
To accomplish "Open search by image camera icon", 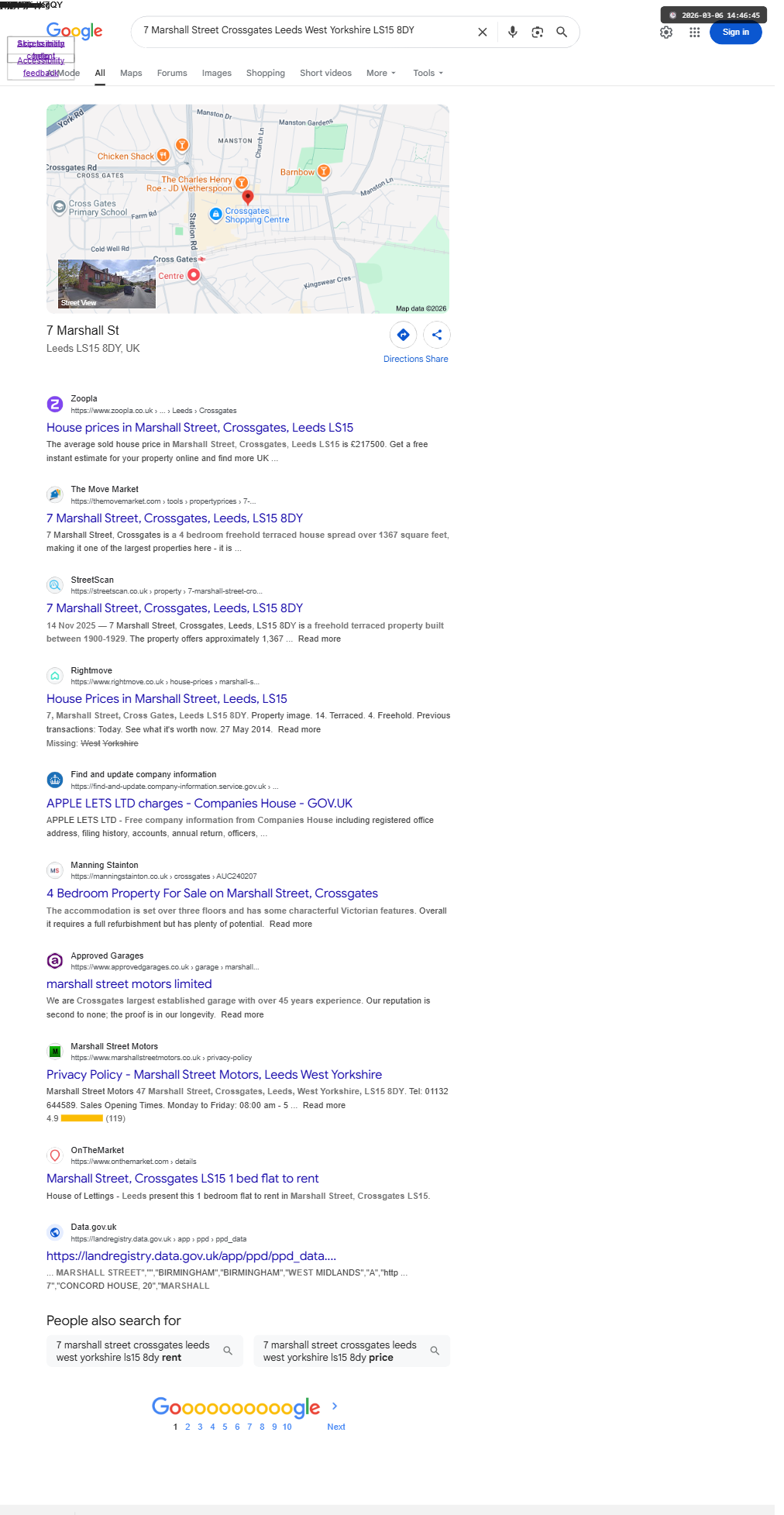I will tap(537, 33).
